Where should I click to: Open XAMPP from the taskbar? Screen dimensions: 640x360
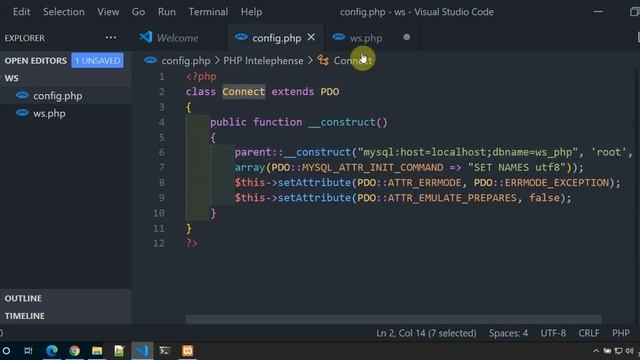187,351
